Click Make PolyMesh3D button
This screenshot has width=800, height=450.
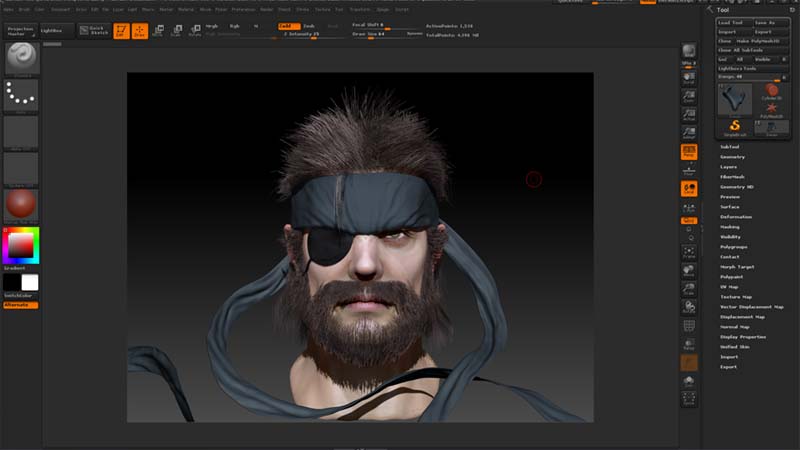point(762,41)
